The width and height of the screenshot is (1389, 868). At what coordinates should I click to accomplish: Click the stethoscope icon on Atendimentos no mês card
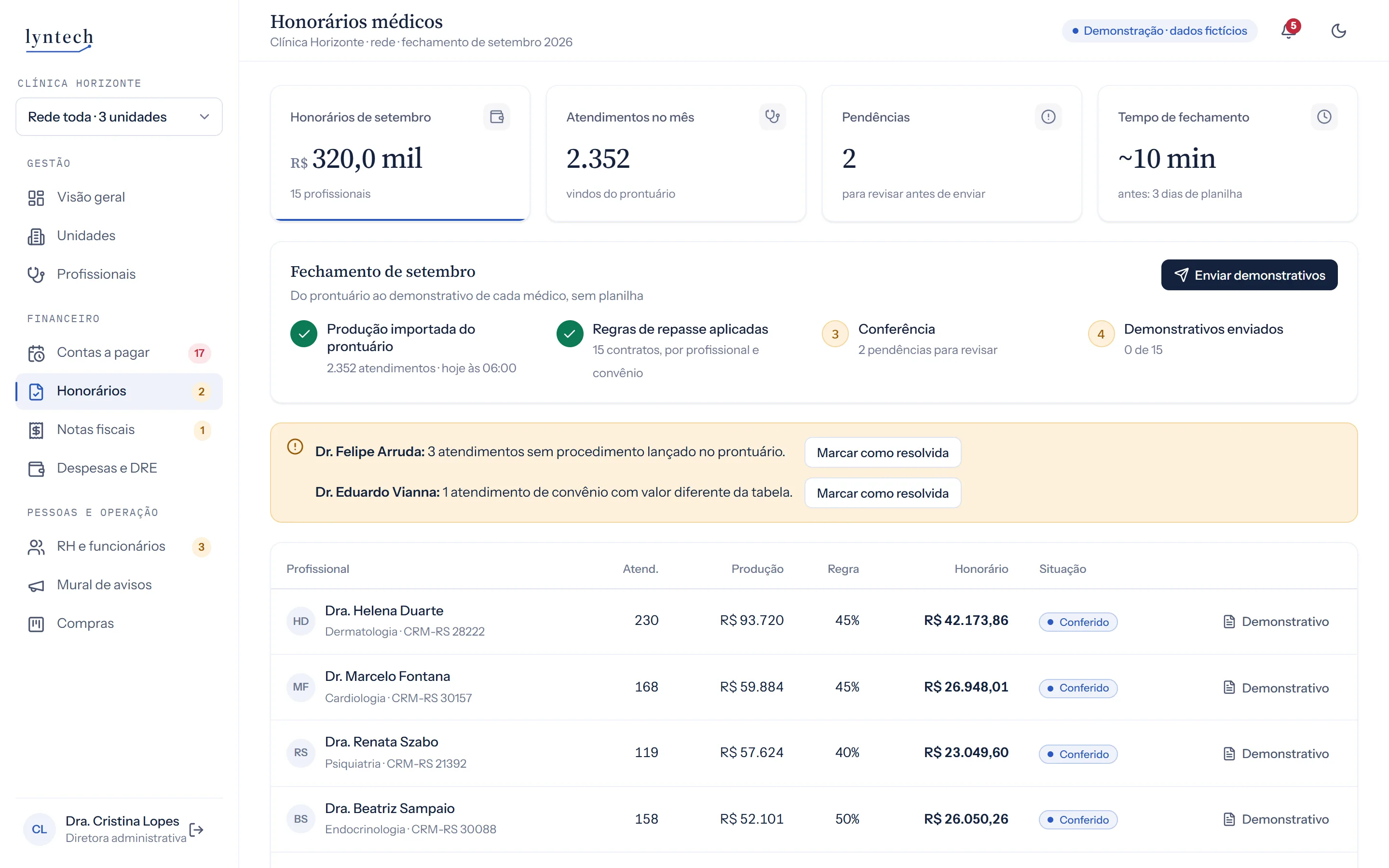click(772, 117)
